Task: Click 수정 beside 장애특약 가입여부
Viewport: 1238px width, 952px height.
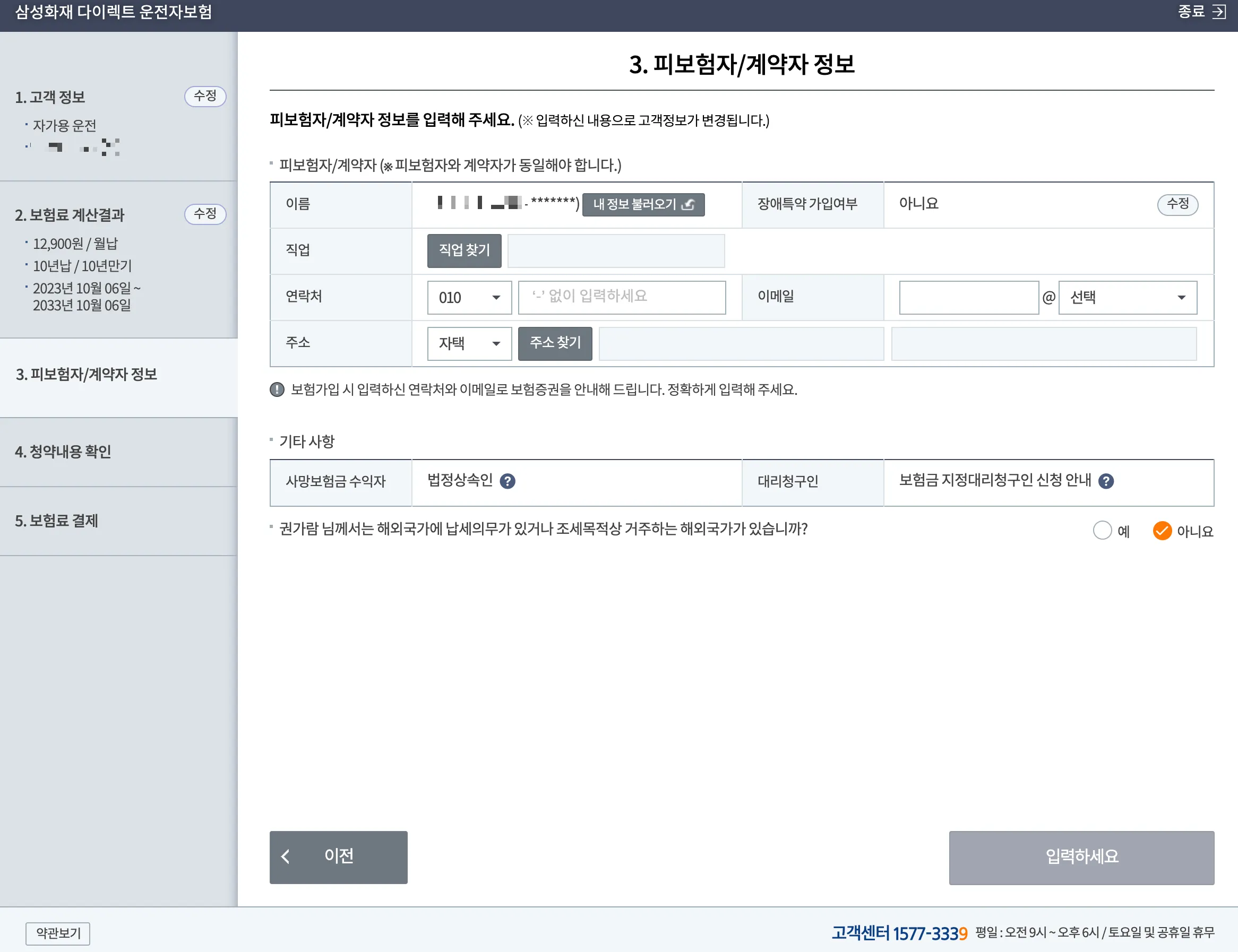Action: tap(1178, 204)
